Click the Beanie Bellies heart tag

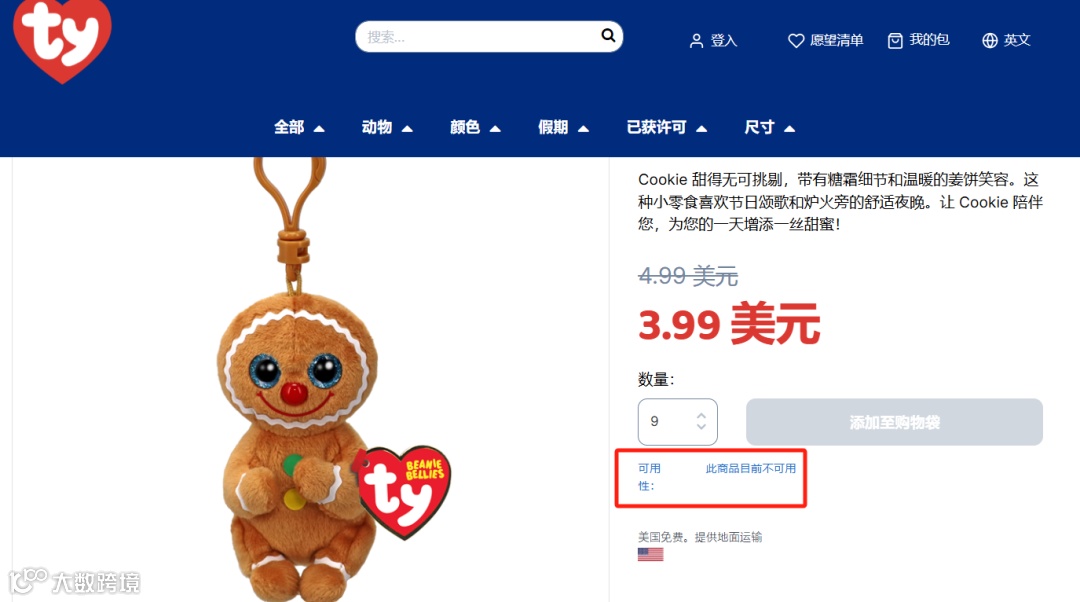coord(403,491)
